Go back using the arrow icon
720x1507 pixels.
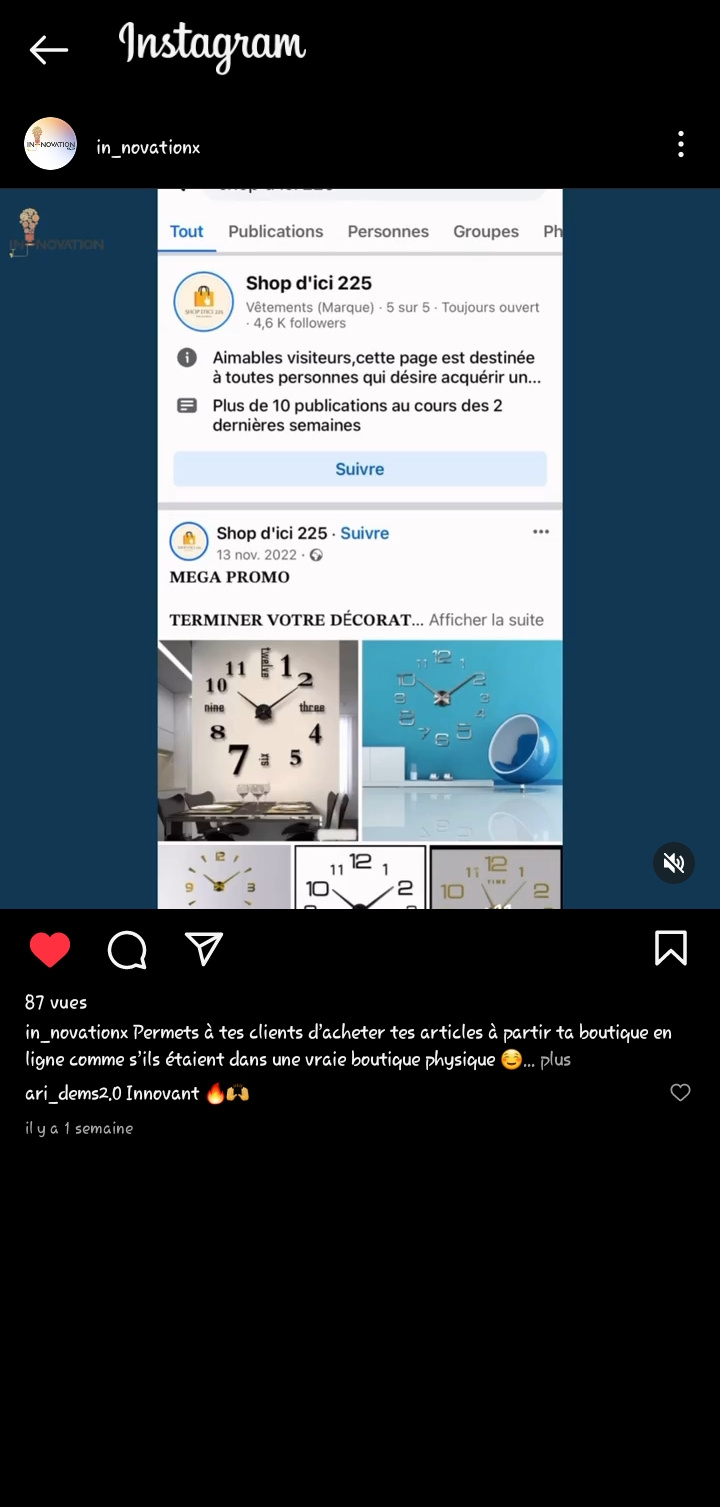[48, 49]
